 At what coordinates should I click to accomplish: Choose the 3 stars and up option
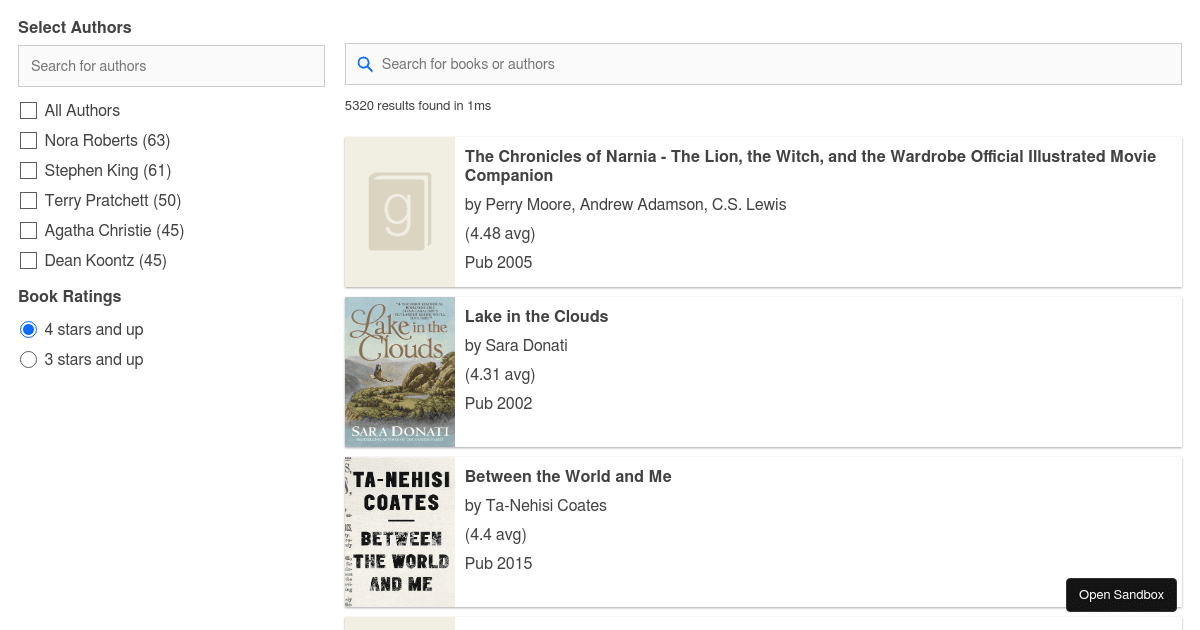[x=29, y=359]
